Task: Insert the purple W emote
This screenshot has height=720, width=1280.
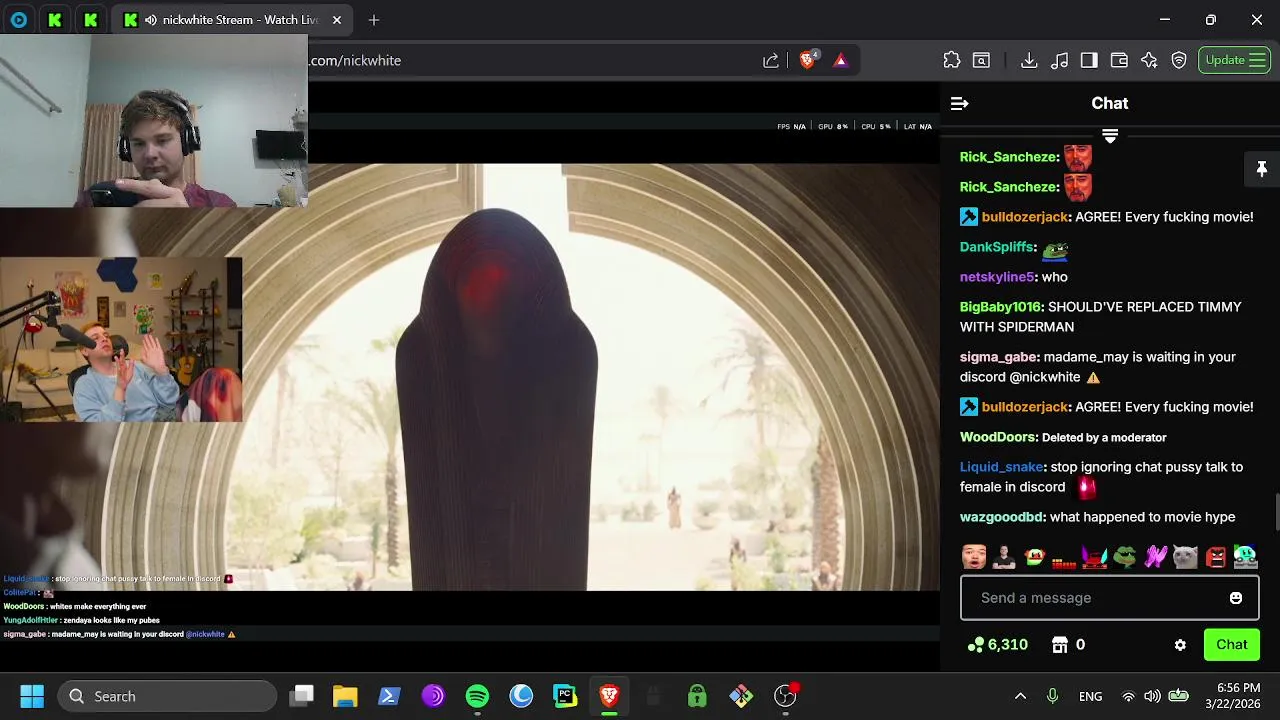Action: [1156, 557]
